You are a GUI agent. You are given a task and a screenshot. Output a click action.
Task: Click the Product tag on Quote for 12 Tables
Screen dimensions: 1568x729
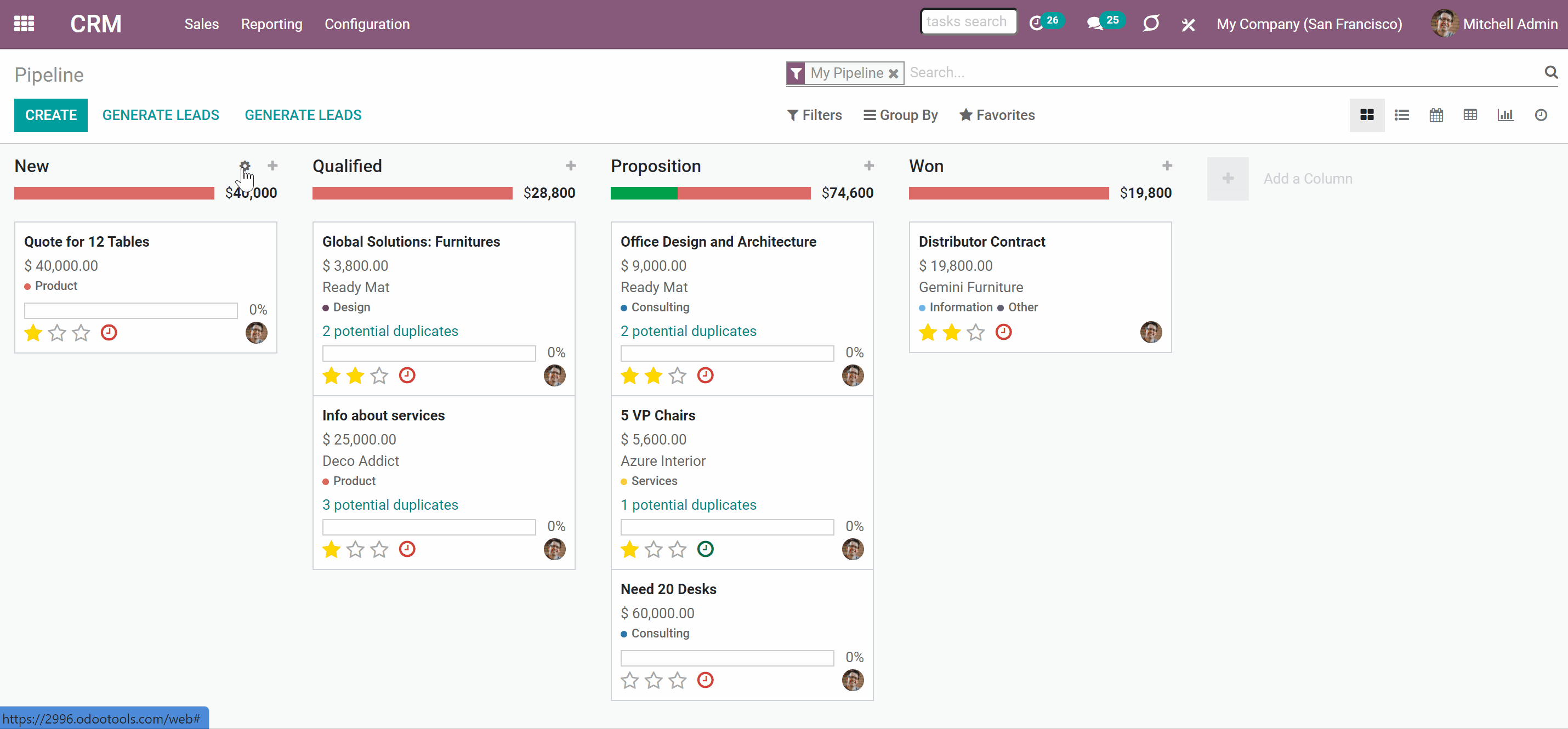55,286
